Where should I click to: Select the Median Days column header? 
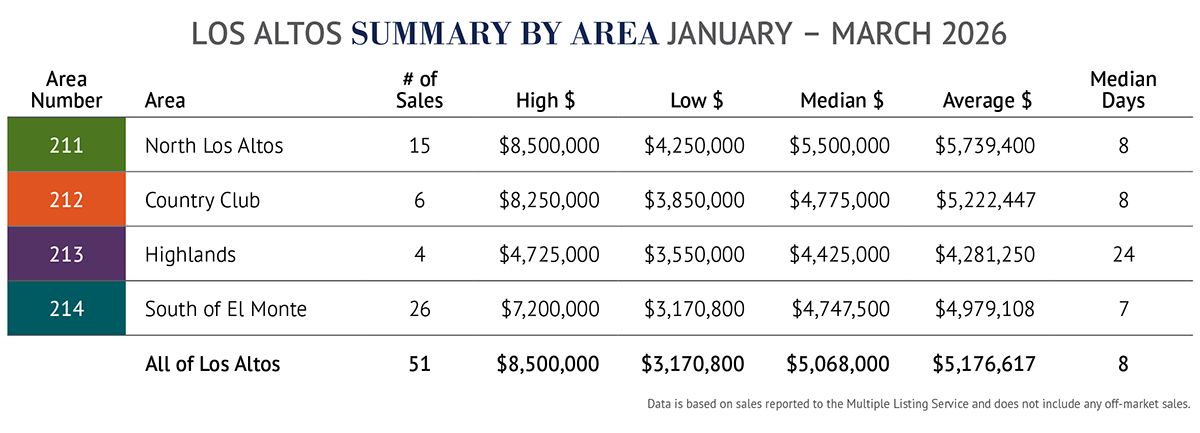click(x=1123, y=90)
